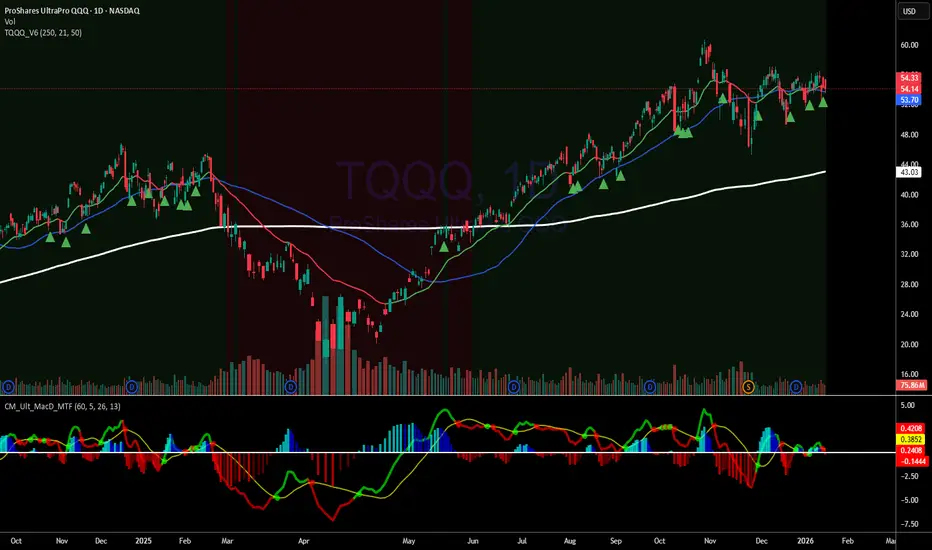Click the dividend D marker in late December 2024
The image size is (932, 550).
click(x=131, y=387)
